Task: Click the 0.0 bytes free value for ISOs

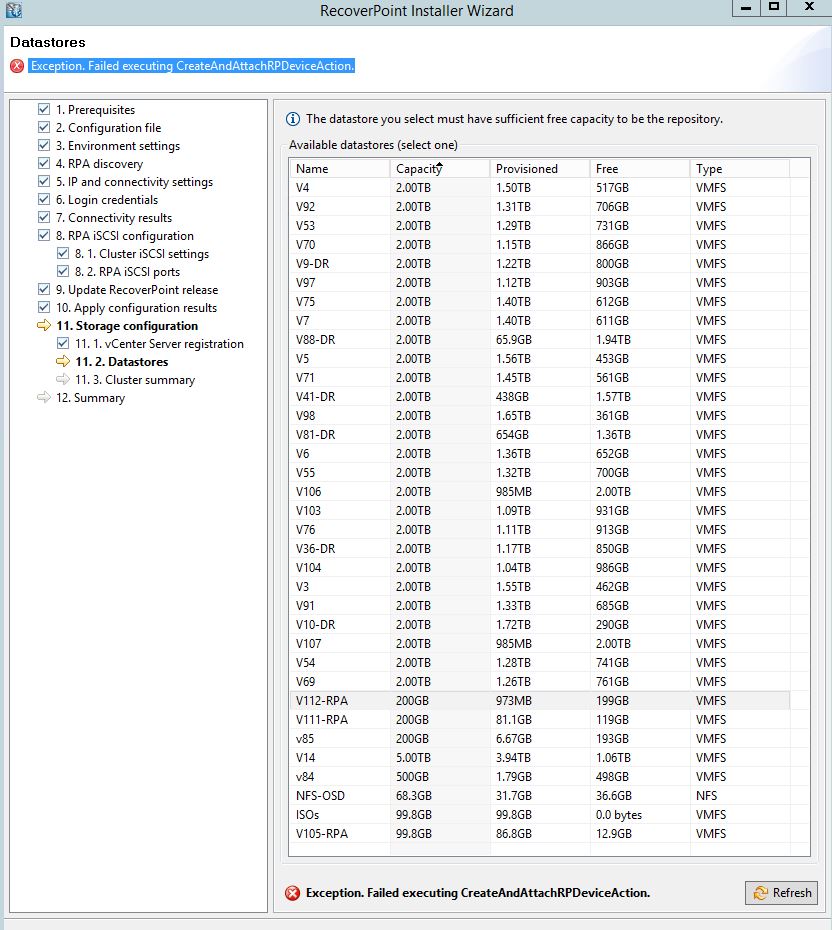Action: (x=619, y=814)
